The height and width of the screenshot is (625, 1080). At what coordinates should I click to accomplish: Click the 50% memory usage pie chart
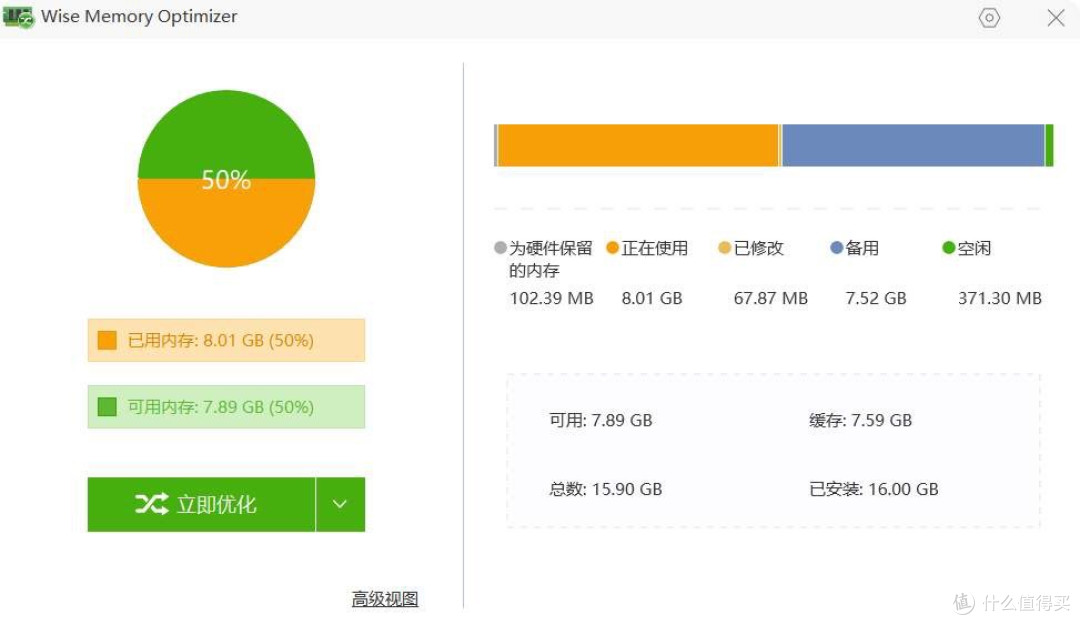point(227,178)
